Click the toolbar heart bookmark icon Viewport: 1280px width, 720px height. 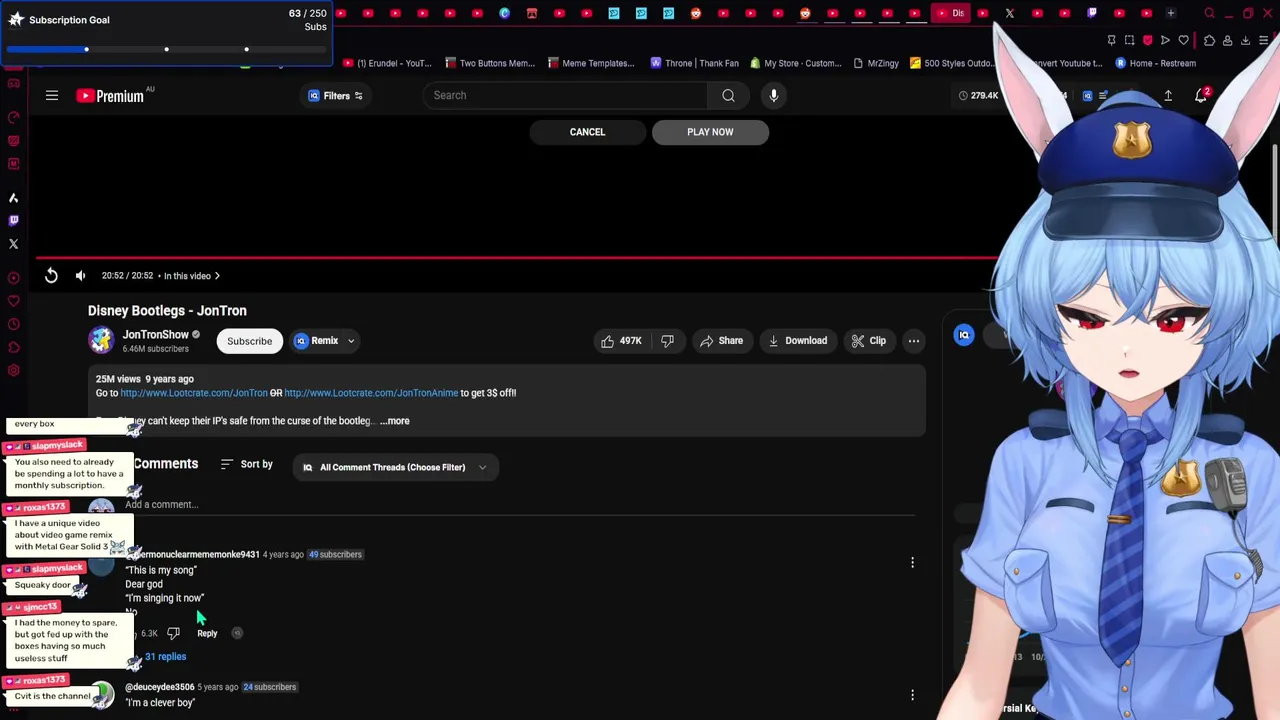(x=1183, y=41)
